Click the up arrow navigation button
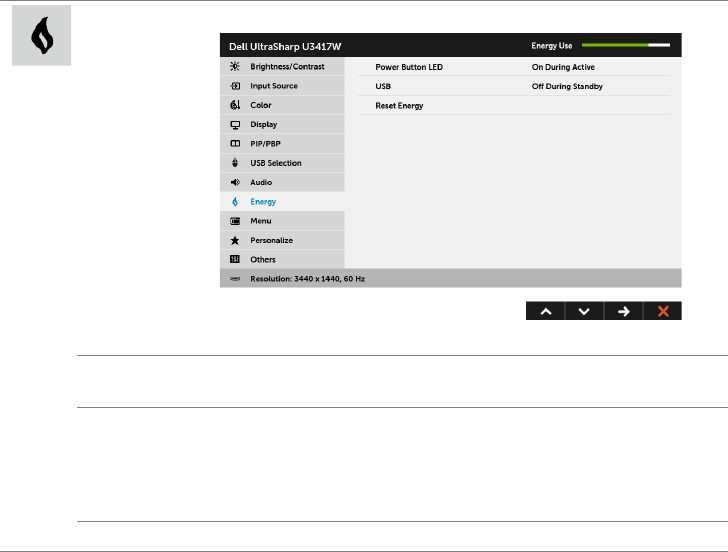 click(x=546, y=311)
